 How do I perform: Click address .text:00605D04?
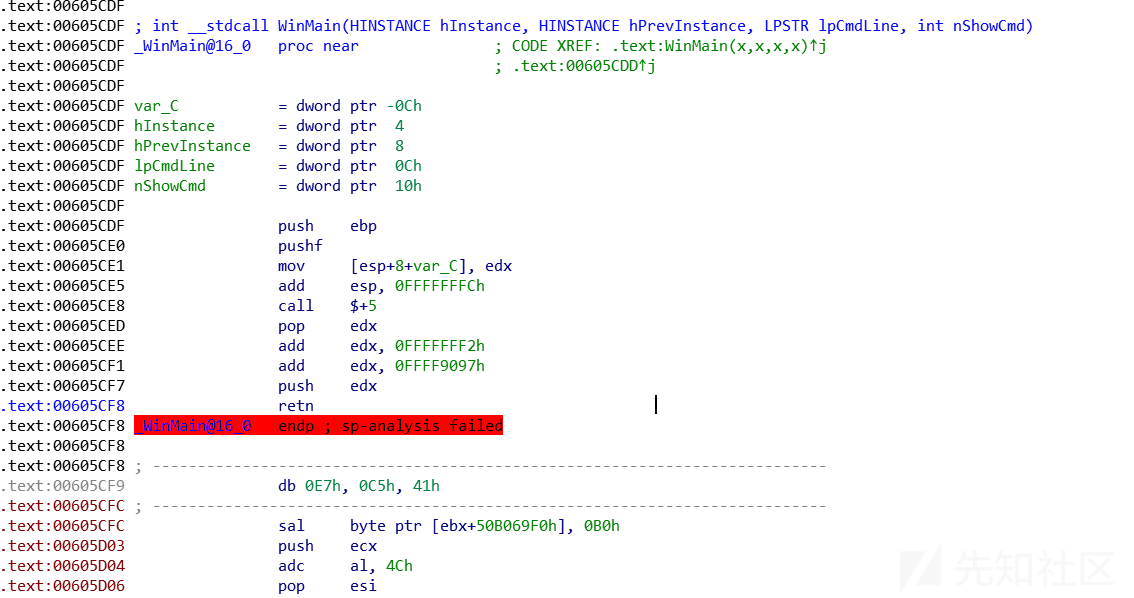coord(62,566)
